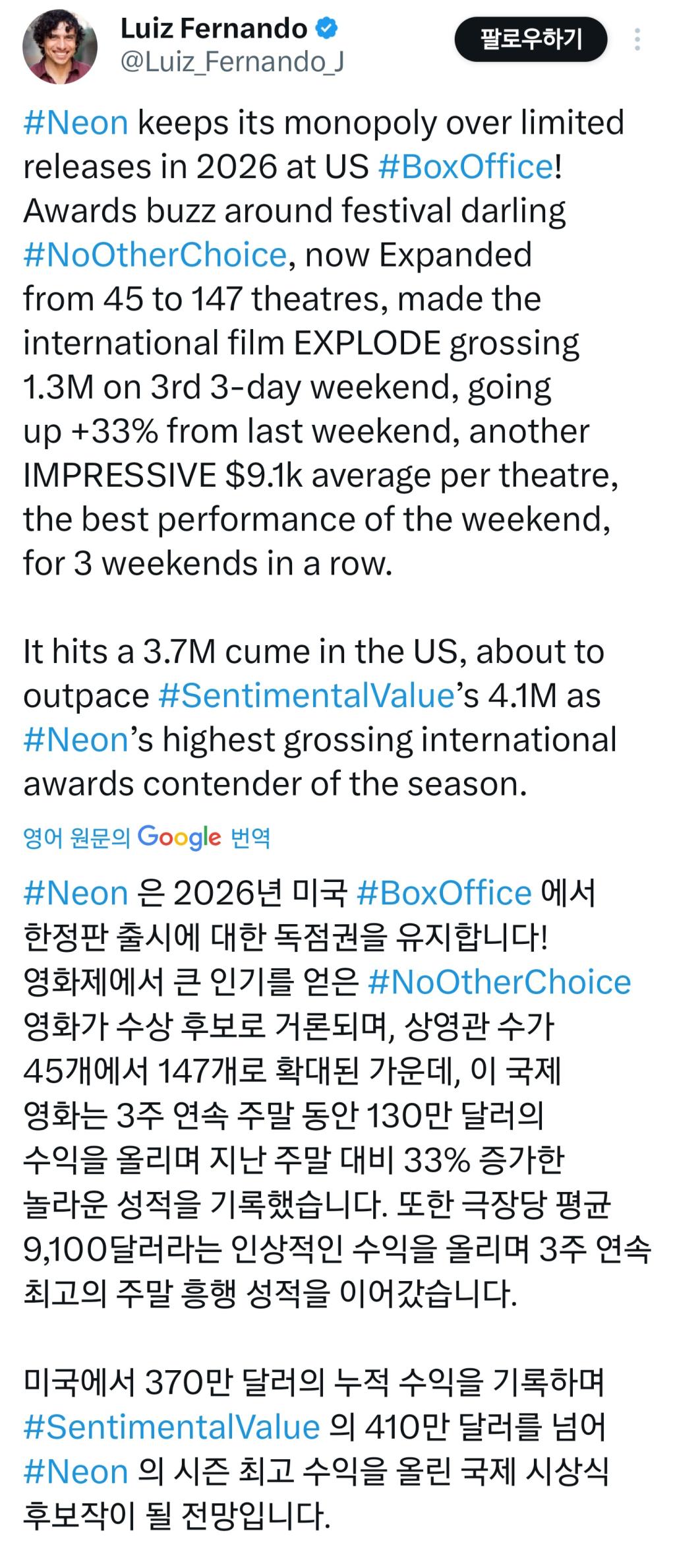Open #Neon hashtag starting the Korean translation

pyautogui.click(x=75, y=894)
